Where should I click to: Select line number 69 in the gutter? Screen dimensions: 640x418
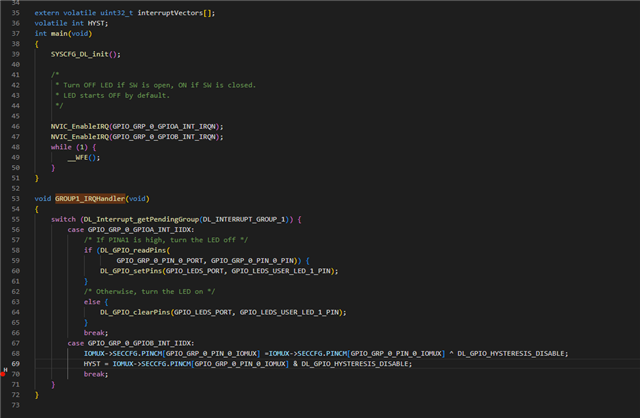15,364
